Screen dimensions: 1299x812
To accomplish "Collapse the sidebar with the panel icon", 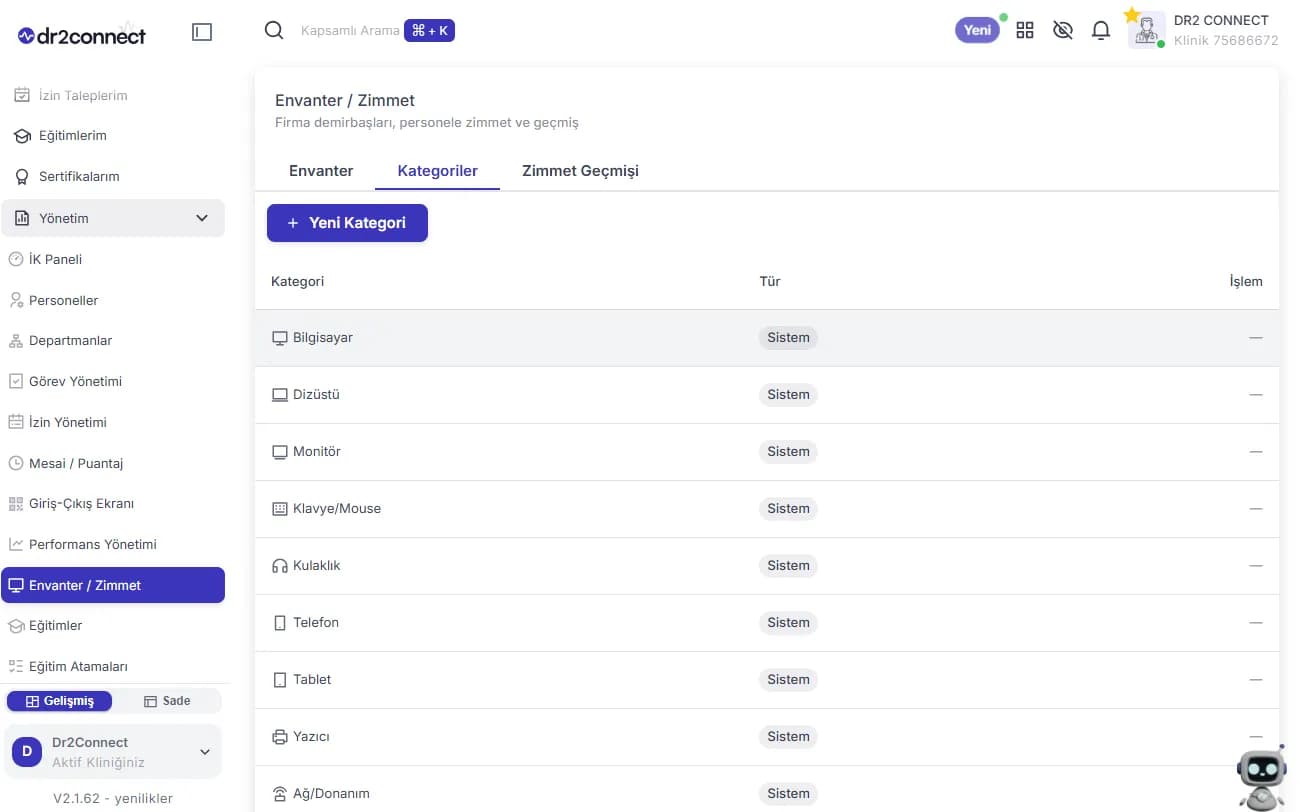I will (x=202, y=32).
